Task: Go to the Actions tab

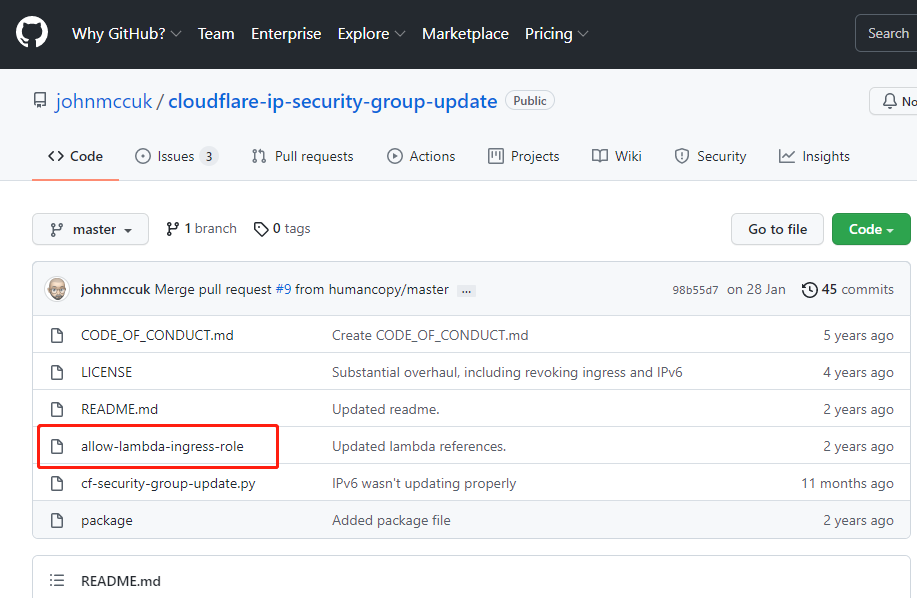Action: pyautogui.click(x=421, y=156)
